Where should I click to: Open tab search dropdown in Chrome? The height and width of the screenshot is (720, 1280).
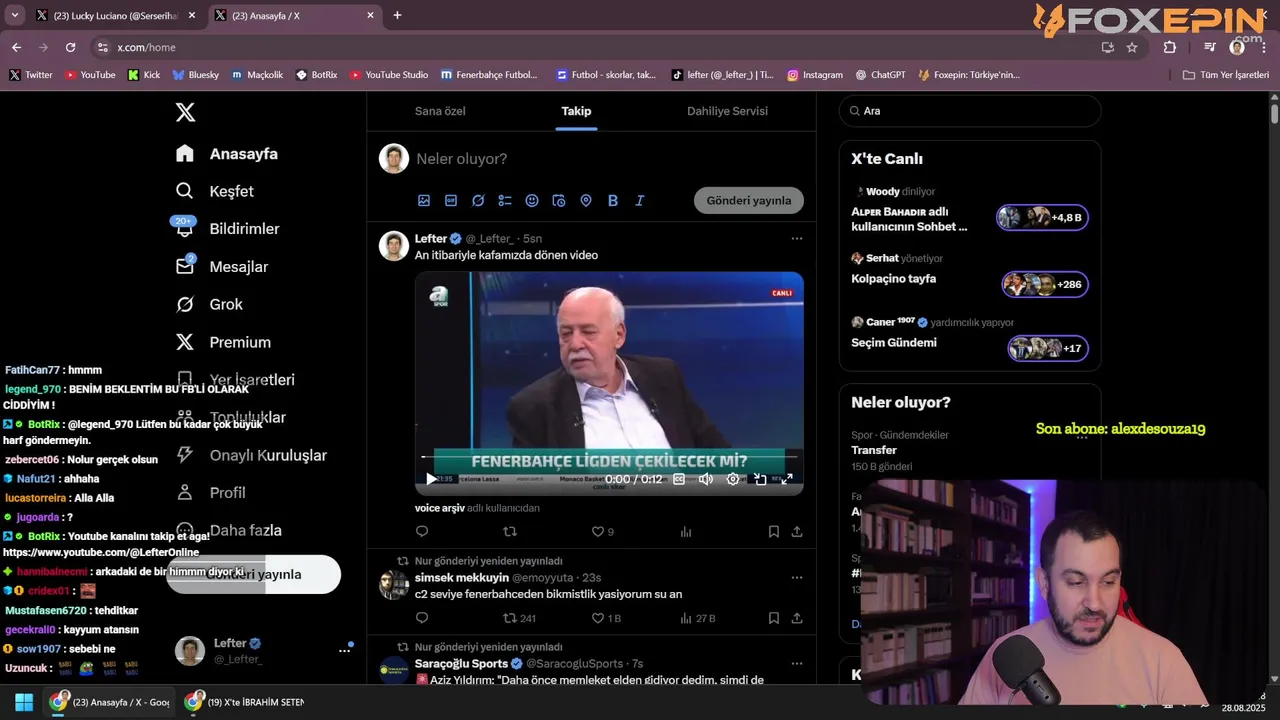click(15, 15)
